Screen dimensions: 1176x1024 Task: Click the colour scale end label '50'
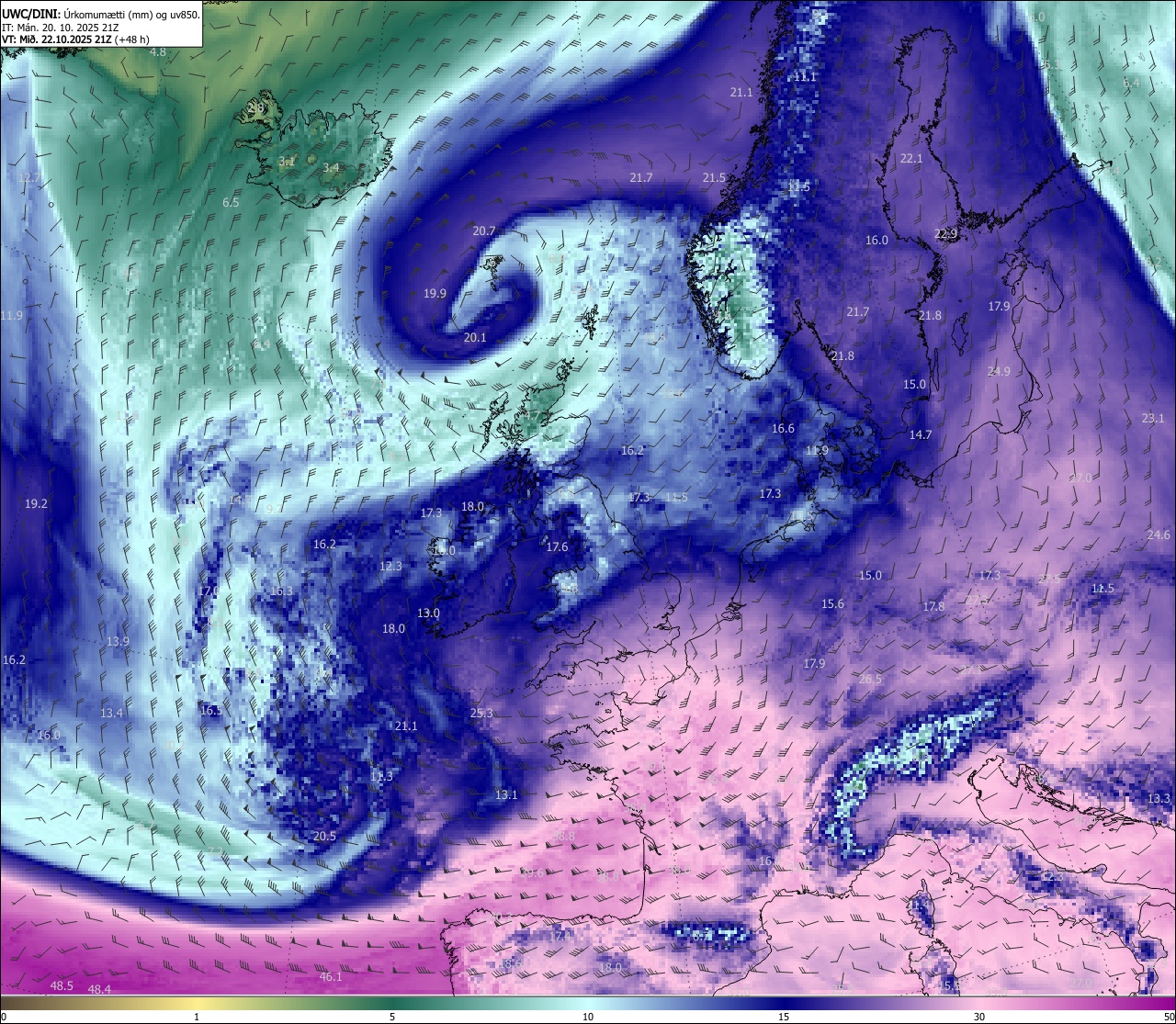click(1169, 1017)
